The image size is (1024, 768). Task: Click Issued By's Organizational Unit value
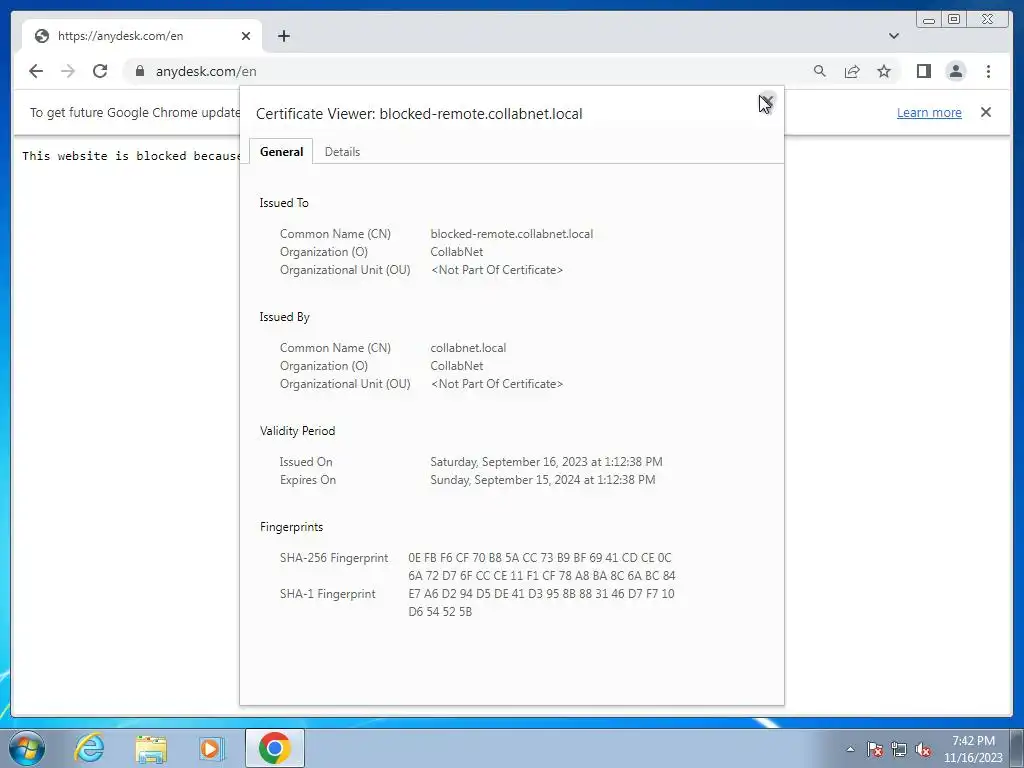(496, 384)
